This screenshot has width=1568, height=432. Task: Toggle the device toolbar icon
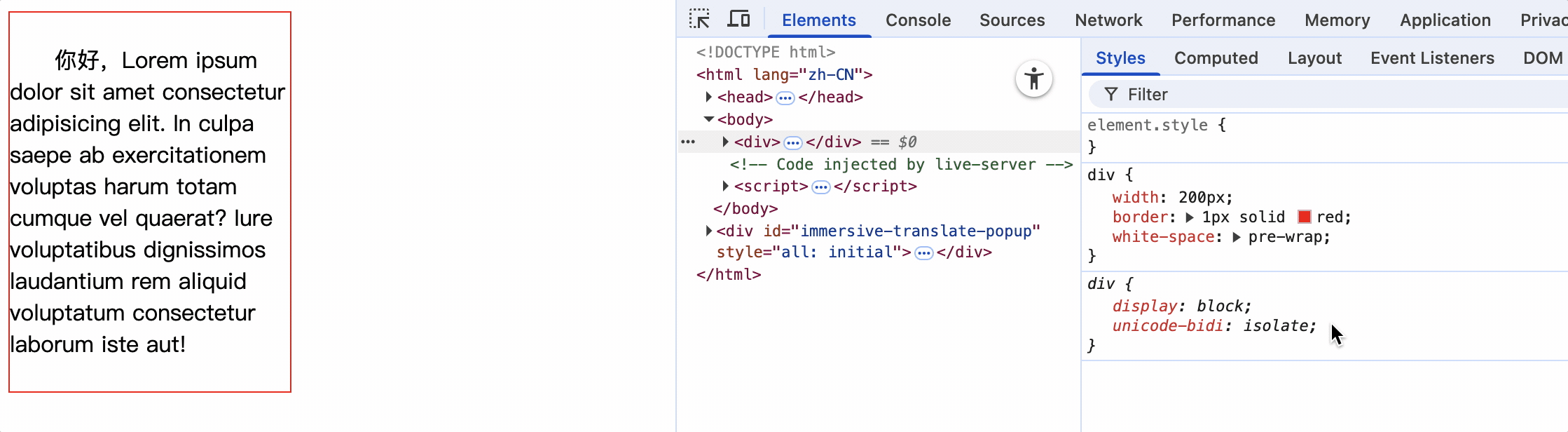point(738,19)
